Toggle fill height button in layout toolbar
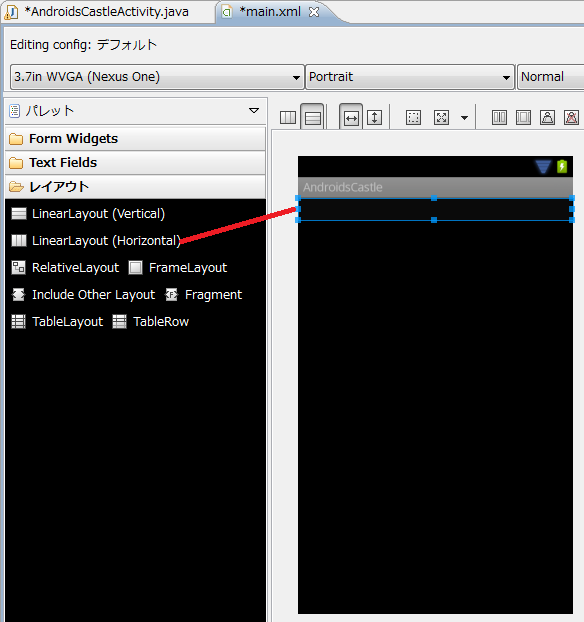 coord(374,117)
